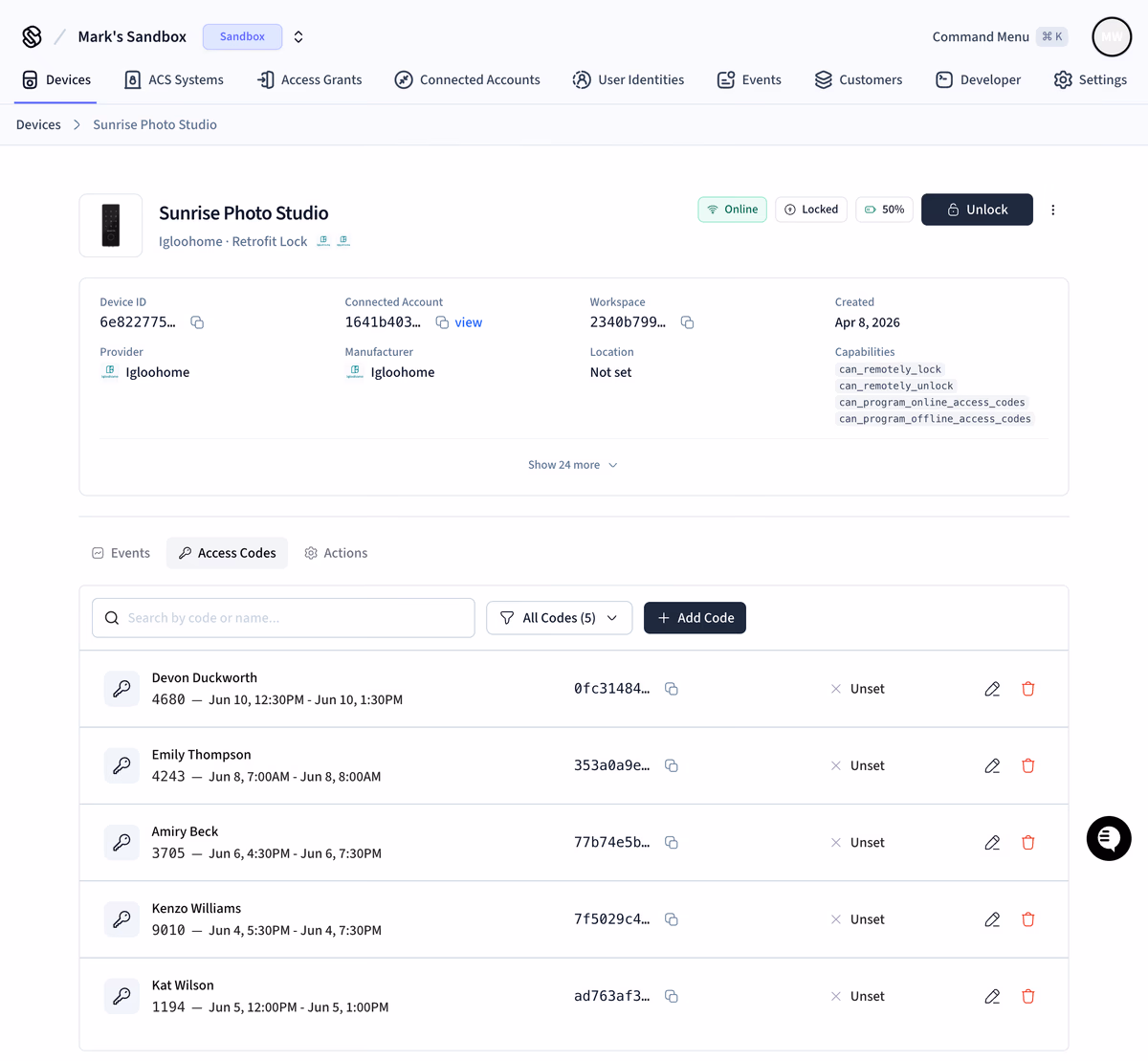Click the user avatar in header

[1112, 36]
